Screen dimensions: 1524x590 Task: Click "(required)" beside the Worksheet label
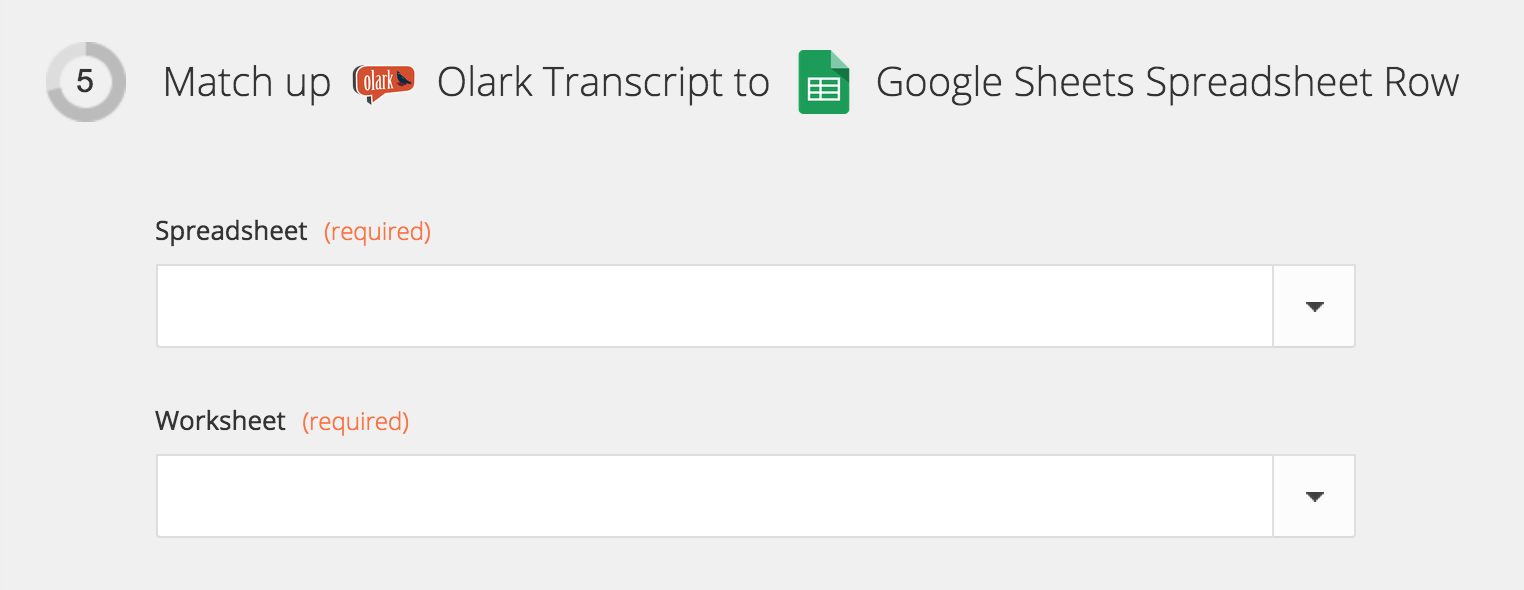[356, 422]
